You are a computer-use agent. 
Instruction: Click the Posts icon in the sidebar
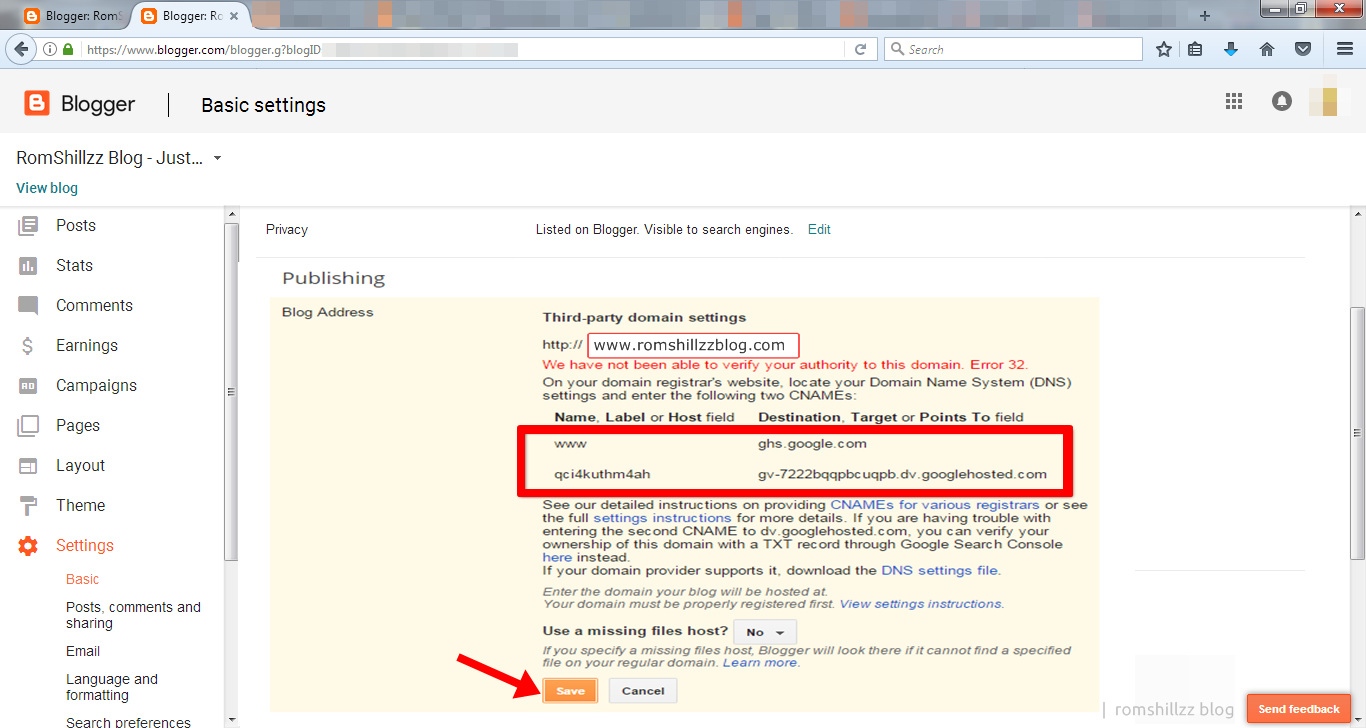click(x=28, y=226)
